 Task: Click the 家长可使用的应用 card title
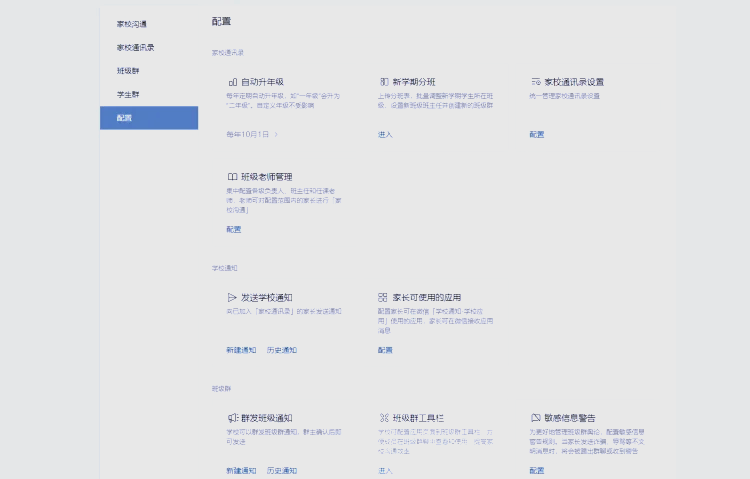[x=427, y=297]
